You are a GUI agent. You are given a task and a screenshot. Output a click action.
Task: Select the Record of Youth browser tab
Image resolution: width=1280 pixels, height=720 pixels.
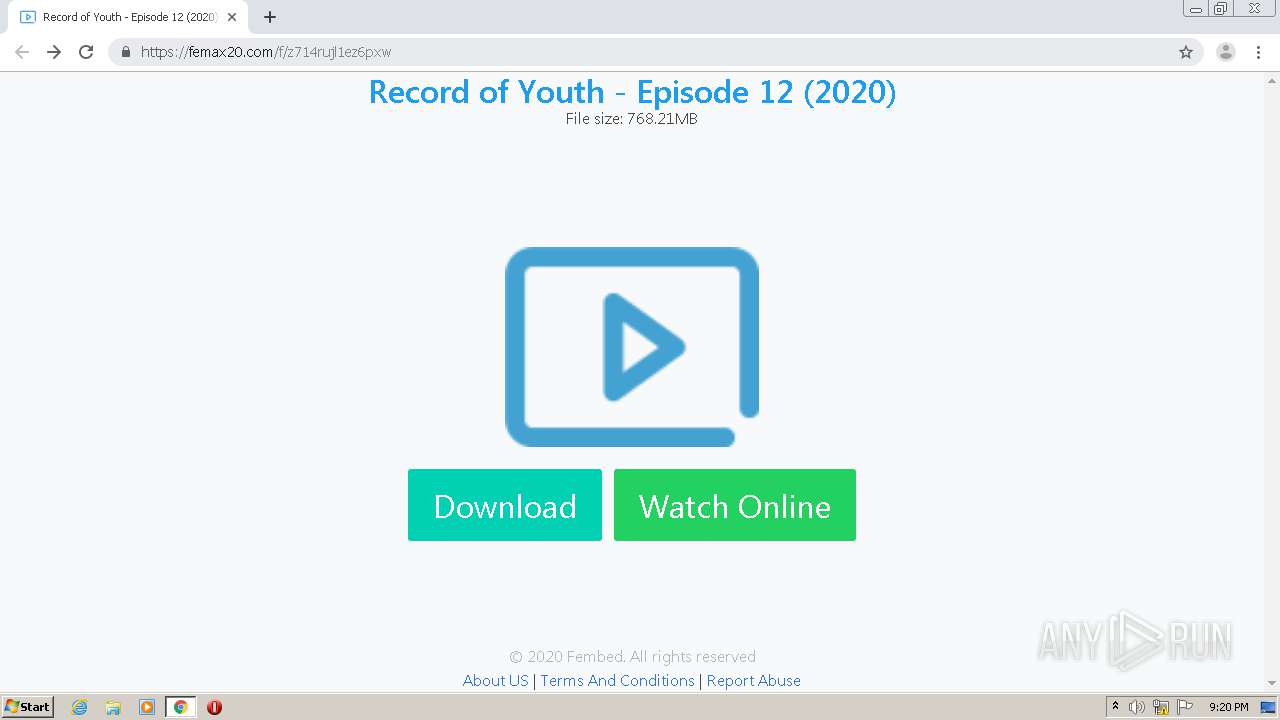tap(128, 17)
